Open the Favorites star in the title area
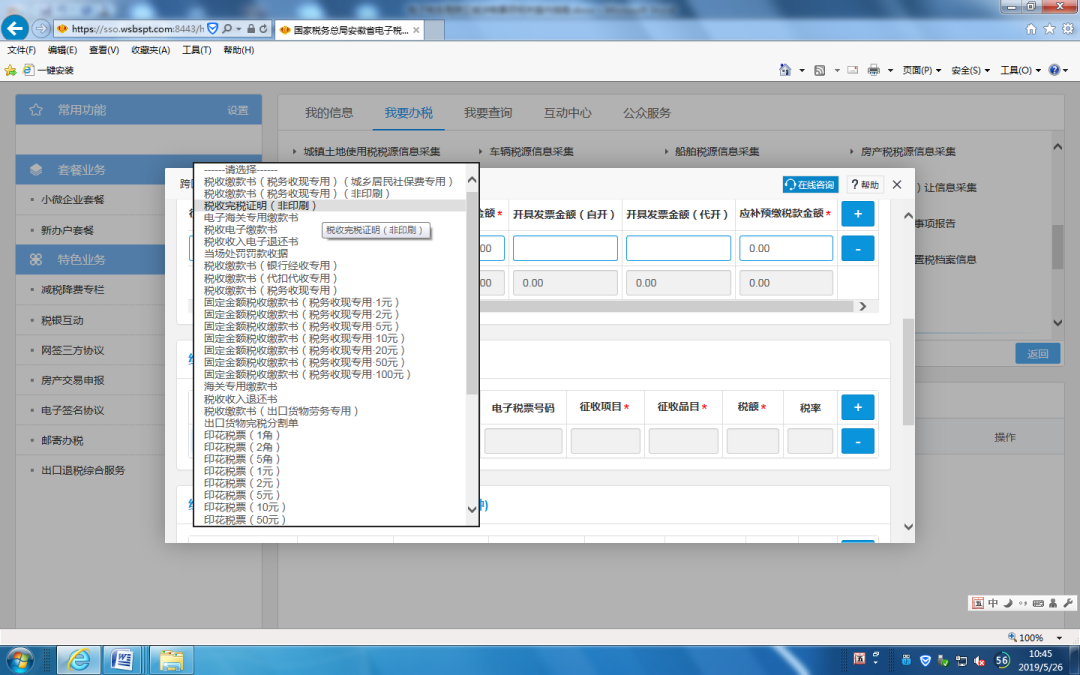The image size is (1080, 675). click(1049, 29)
